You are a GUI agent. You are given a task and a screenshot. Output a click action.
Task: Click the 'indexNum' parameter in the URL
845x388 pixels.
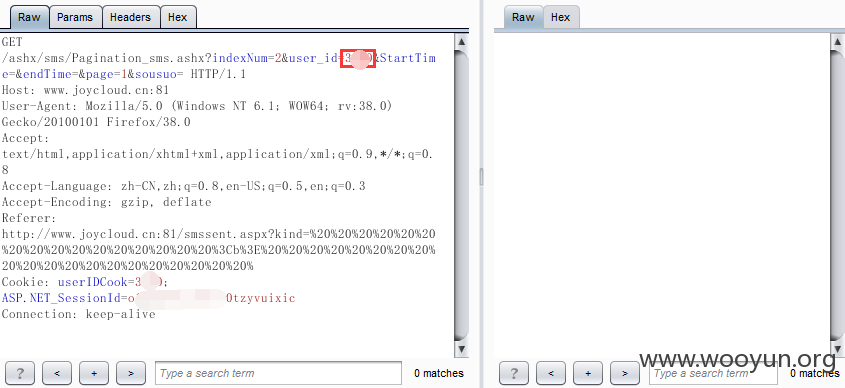(x=240, y=58)
